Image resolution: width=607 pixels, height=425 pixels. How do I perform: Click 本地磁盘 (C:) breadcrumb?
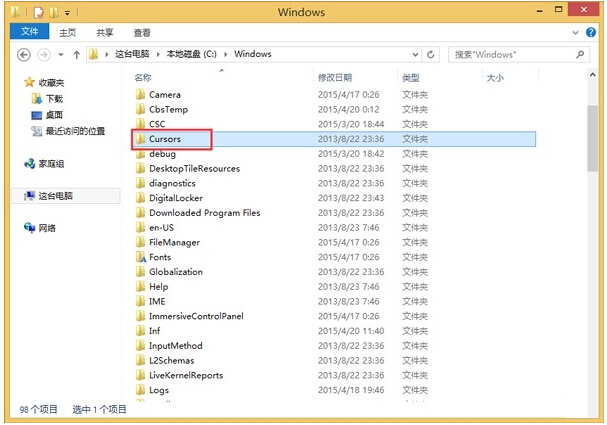192,54
